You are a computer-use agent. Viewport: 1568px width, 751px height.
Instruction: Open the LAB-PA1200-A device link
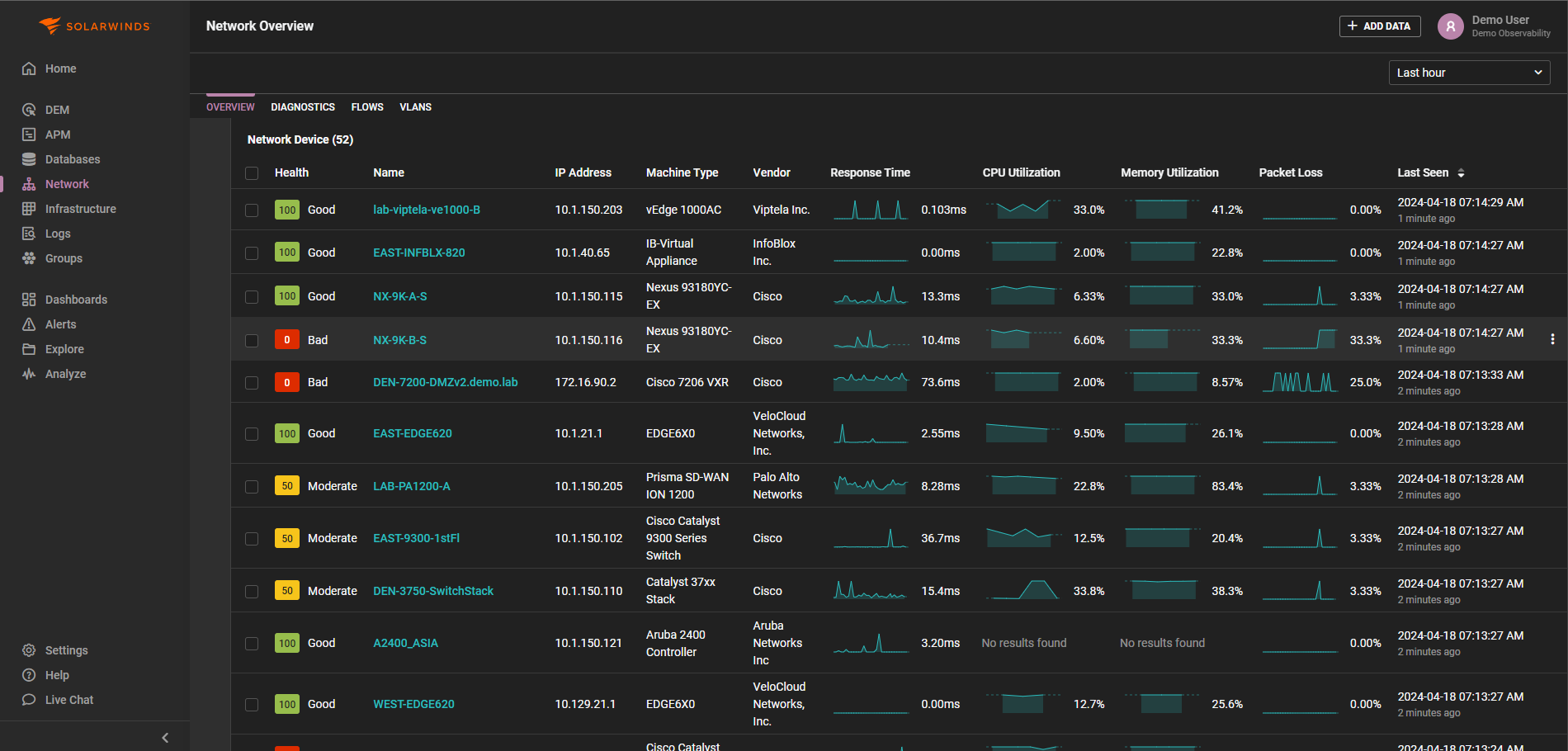click(412, 486)
